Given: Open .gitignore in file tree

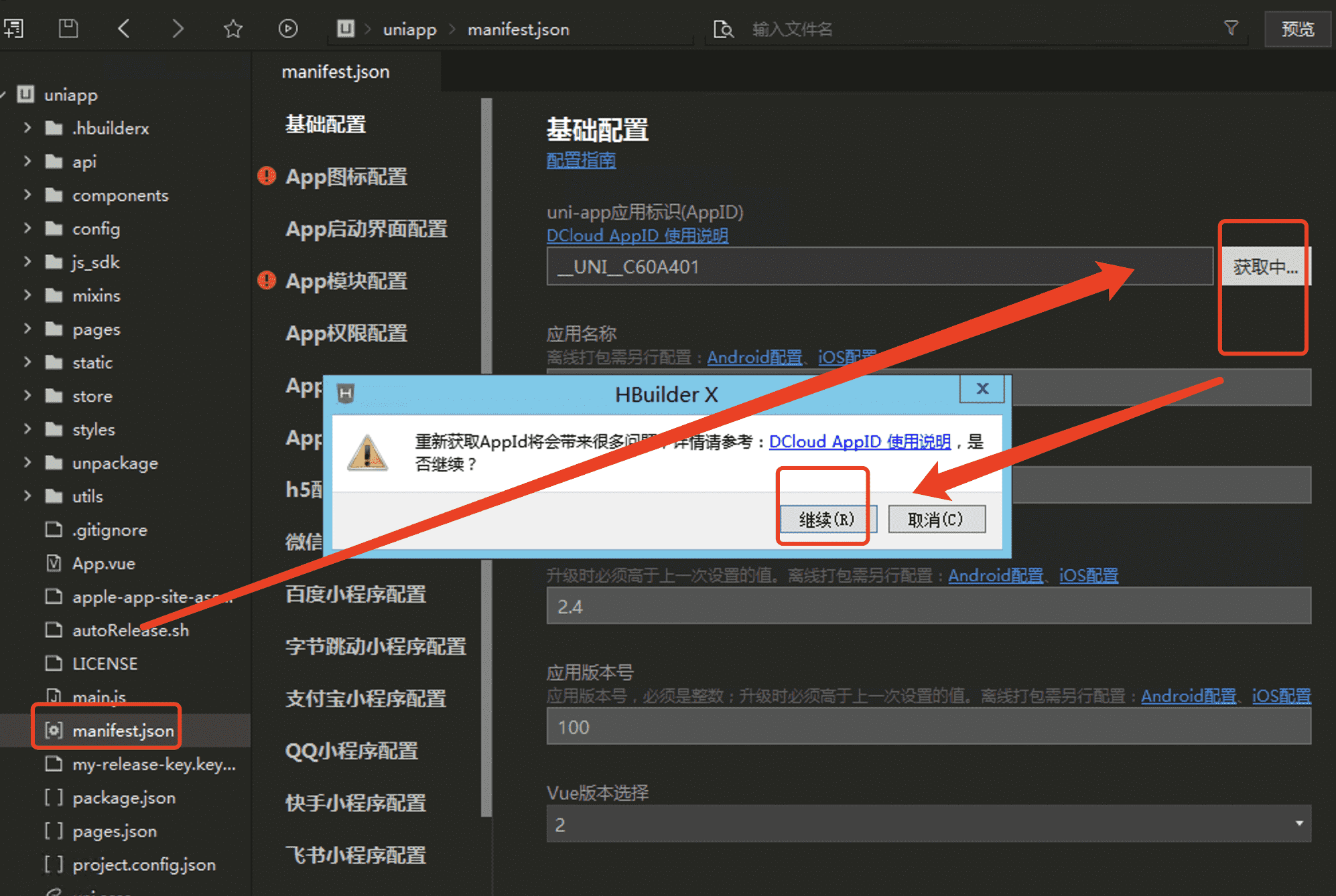Looking at the screenshot, I should [110, 530].
